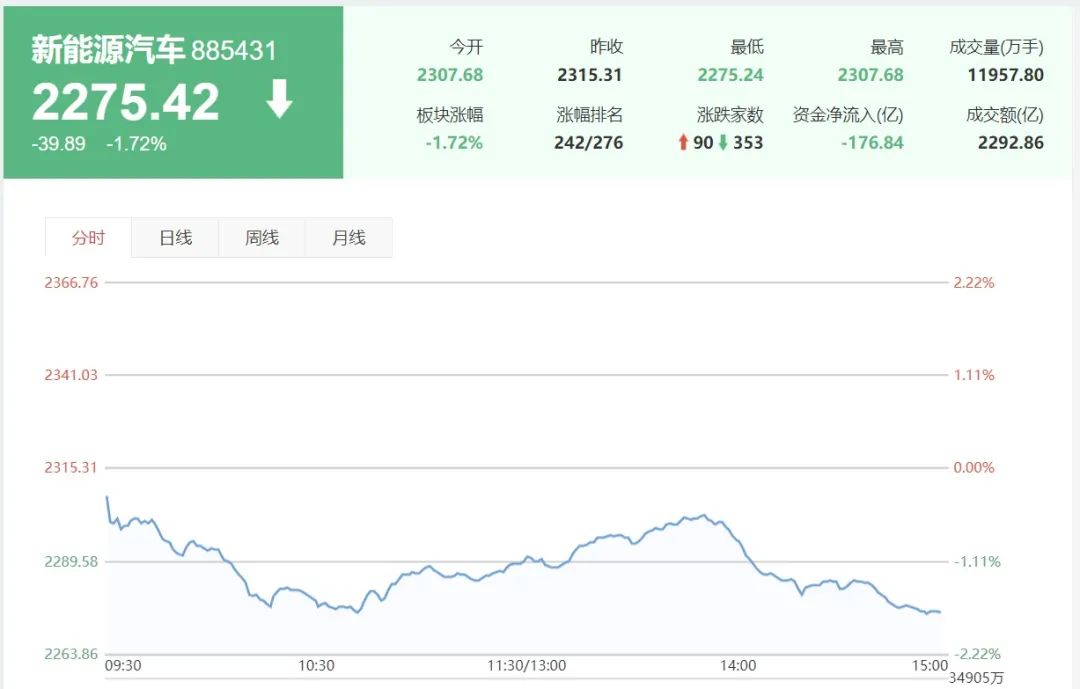Click the 15:00 time axis label
1080x689 pixels.
[930, 666]
